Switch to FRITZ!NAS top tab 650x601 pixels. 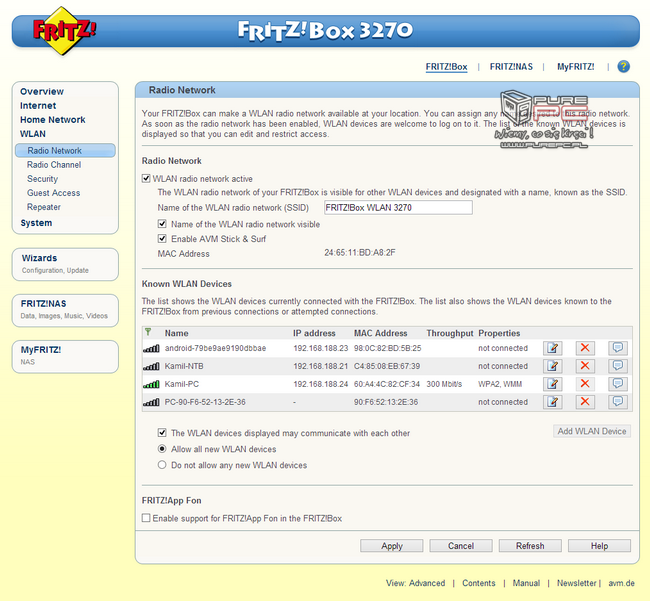click(x=511, y=67)
